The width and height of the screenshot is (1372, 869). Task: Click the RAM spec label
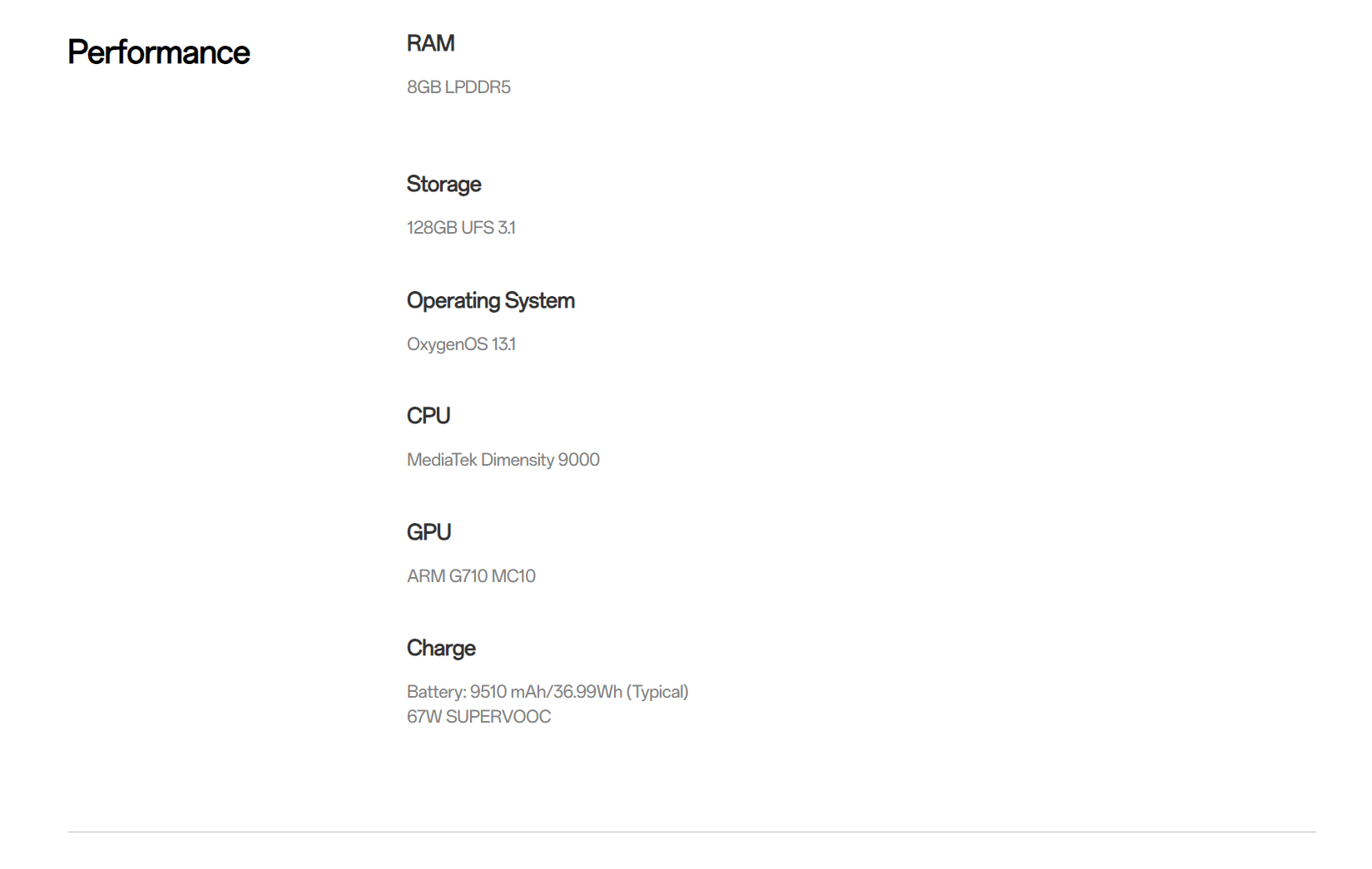pyautogui.click(x=430, y=43)
